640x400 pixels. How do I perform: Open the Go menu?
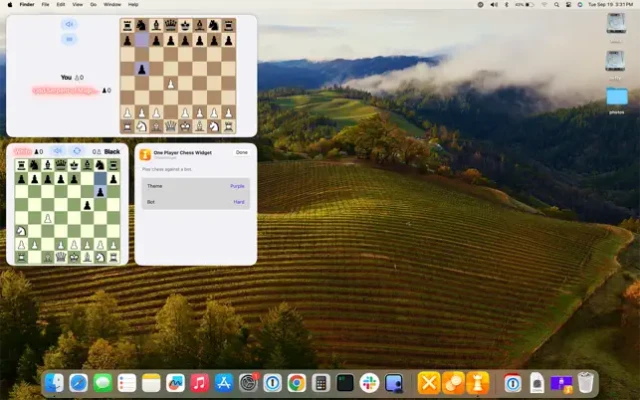click(x=93, y=5)
